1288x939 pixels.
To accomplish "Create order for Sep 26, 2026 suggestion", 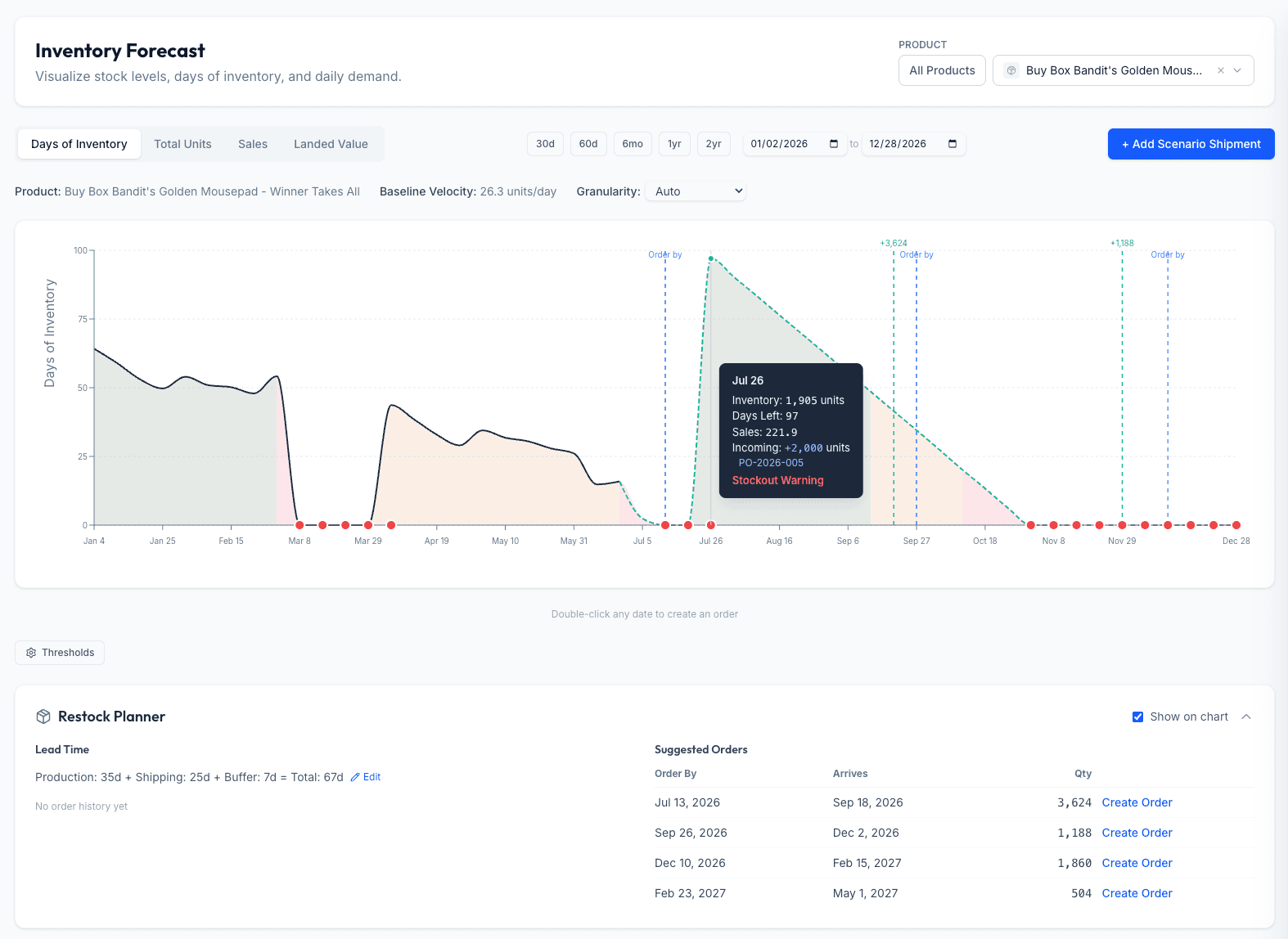I will (x=1137, y=833).
